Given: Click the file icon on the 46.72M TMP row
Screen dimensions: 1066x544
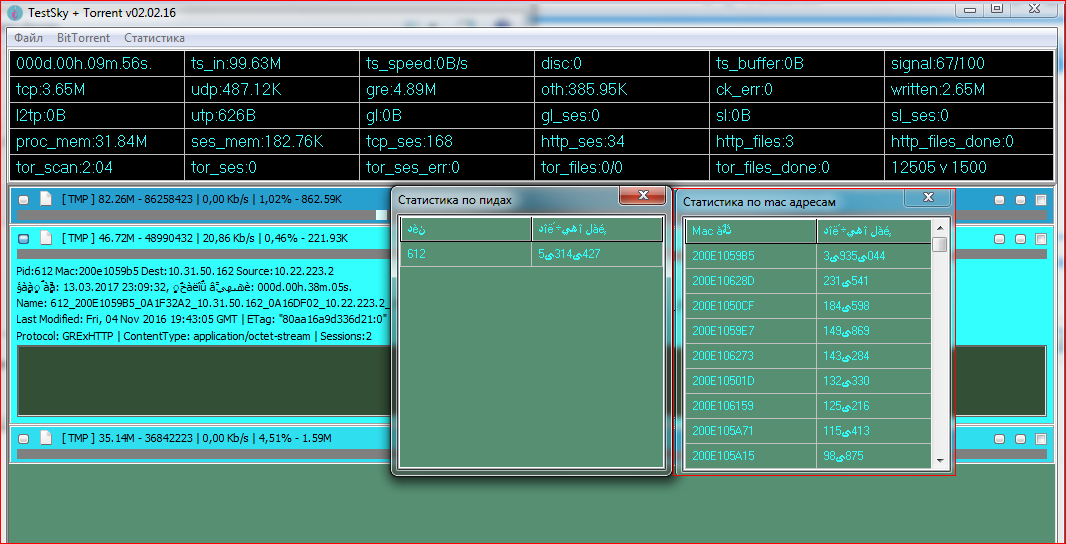Looking at the screenshot, I should pyautogui.click(x=45, y=238).
